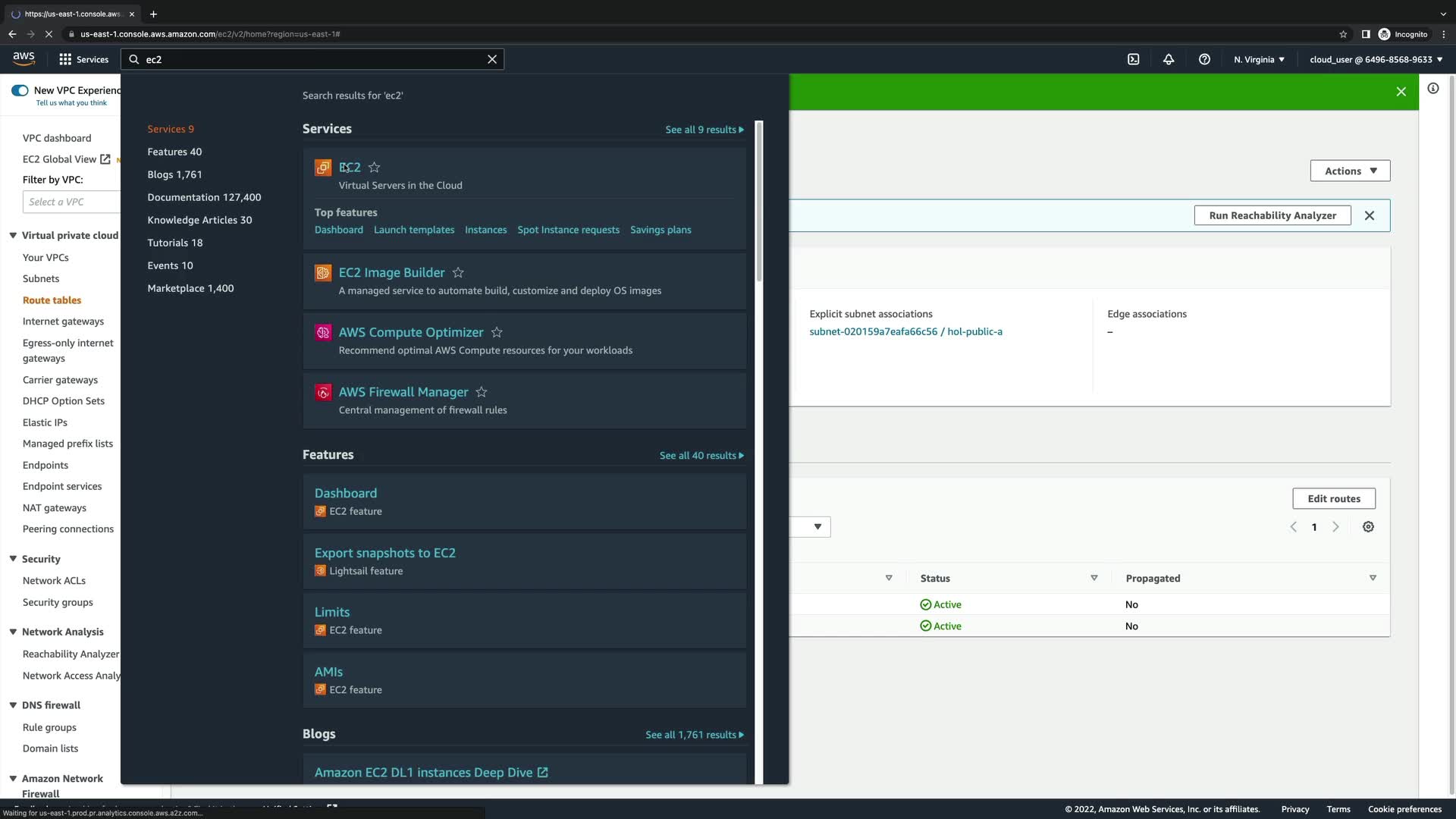This screenshot has height=819, width=1456.
Task: Click the AWS logo home icon
Action: [x=24, y=58]
